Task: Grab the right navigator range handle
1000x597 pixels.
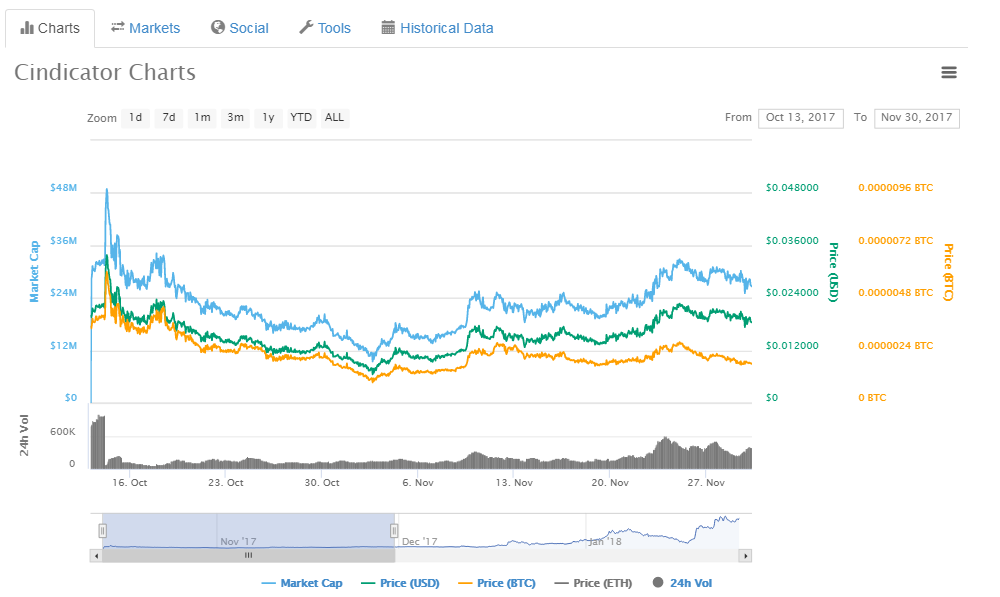Action: click(x=394, y=531)
